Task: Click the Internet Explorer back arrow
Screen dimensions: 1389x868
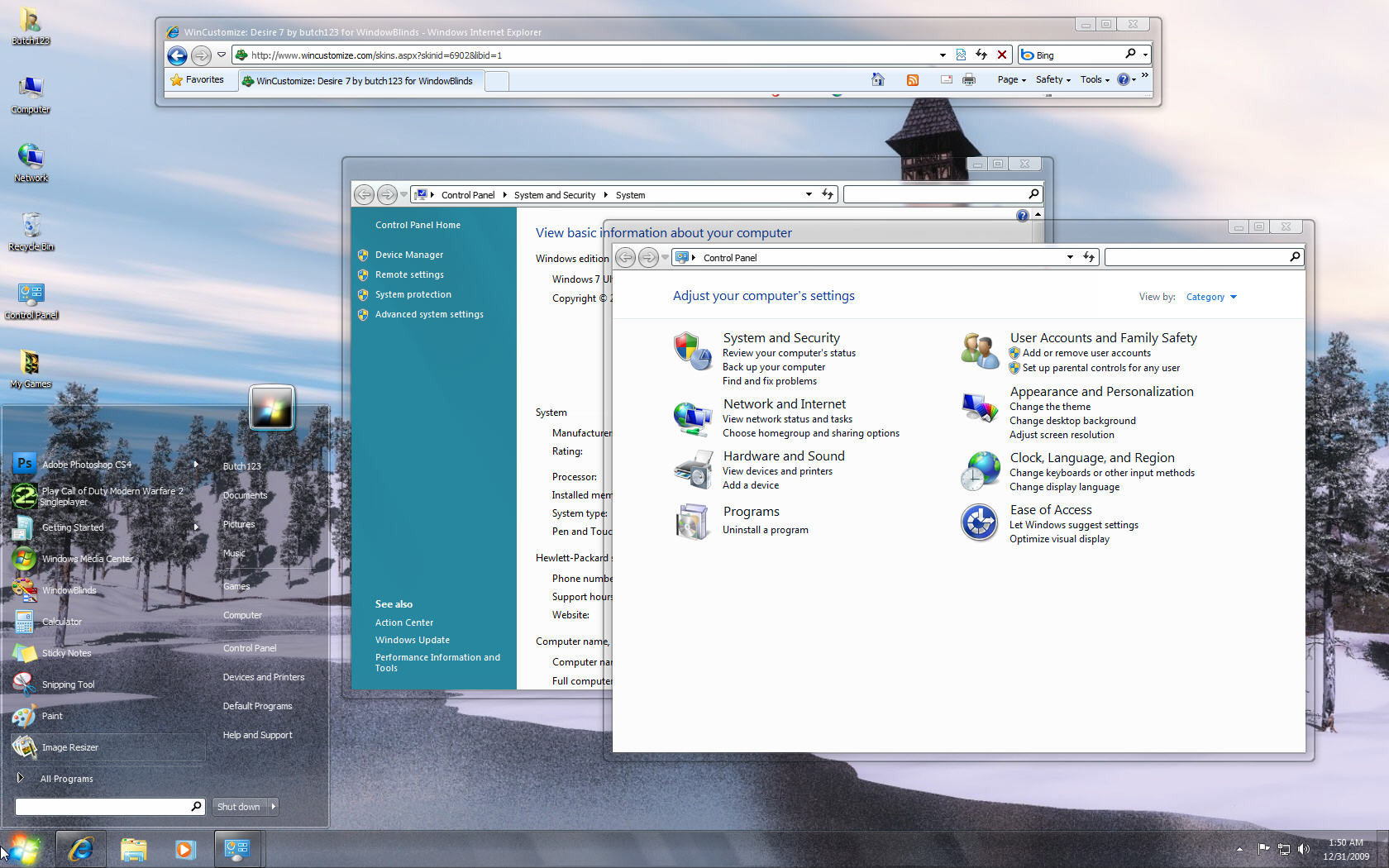Action: [x=177, y=55]
